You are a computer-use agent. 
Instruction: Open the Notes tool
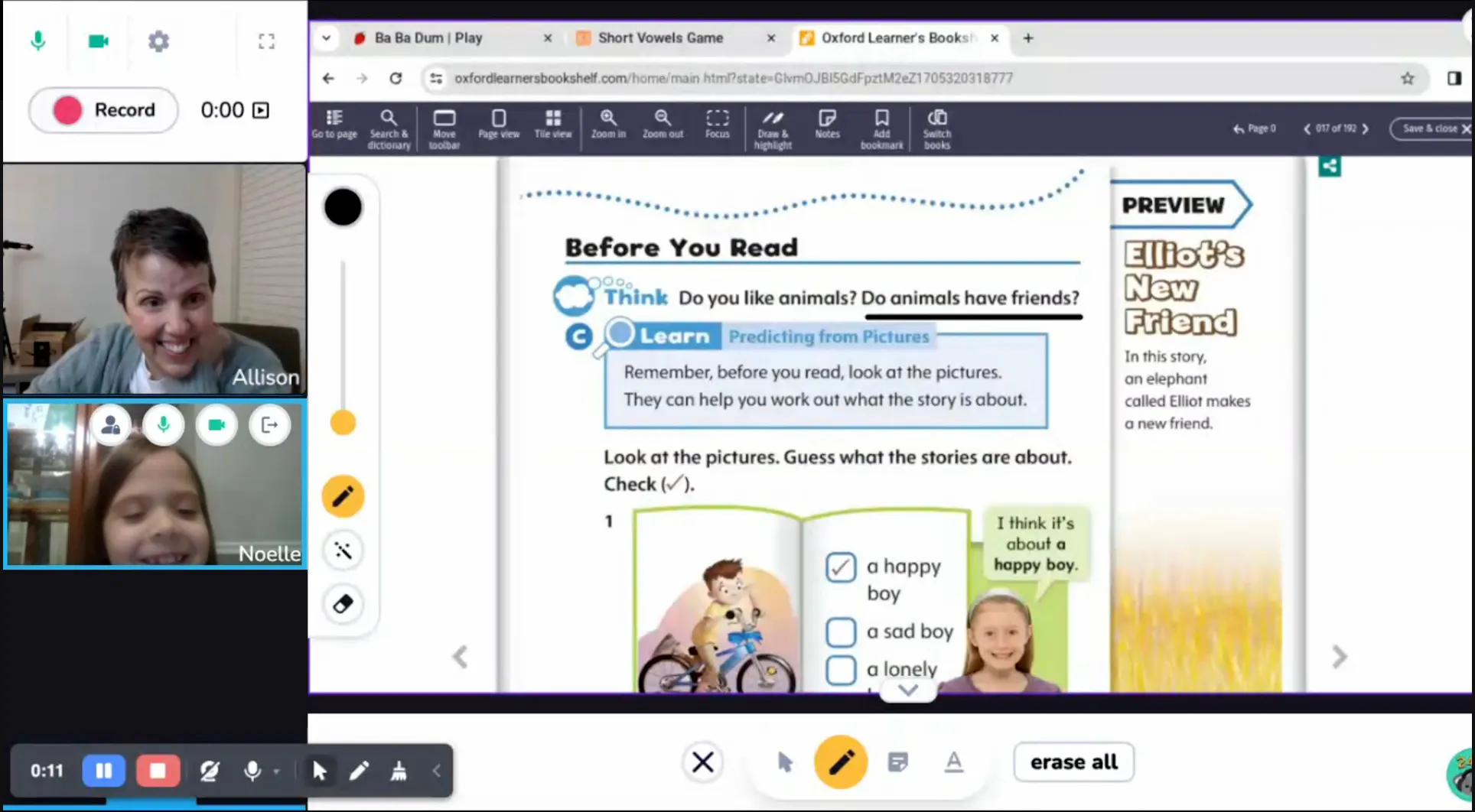coord(827,125)
